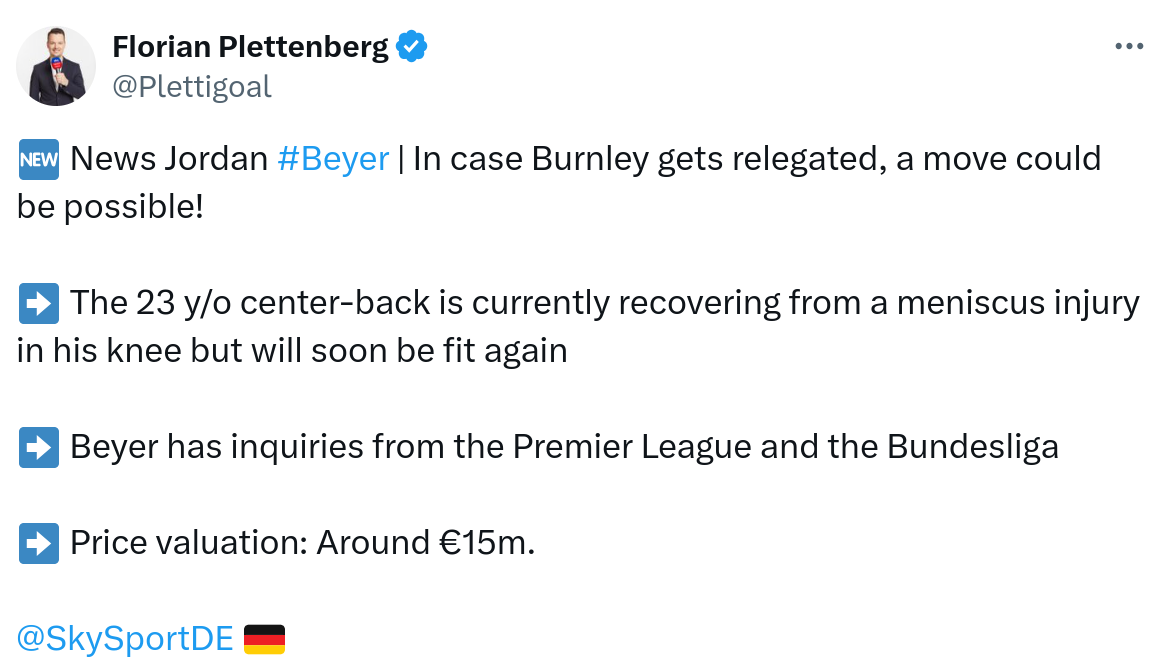This screenshot has width=1174, height=670.
Task: Click the blue NEW emoji icon
Action: [39, 159]
